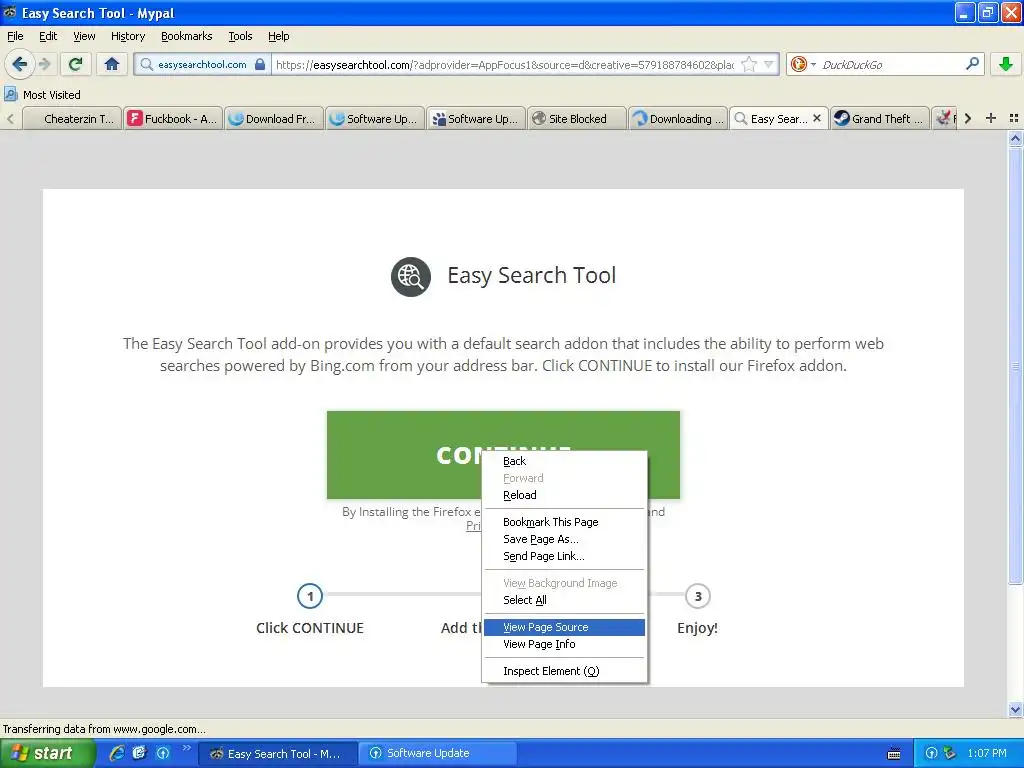Image resolution: width=1024 pixels, height=768 pixels.
Task: Open the View menu
Action: (84, 37)
